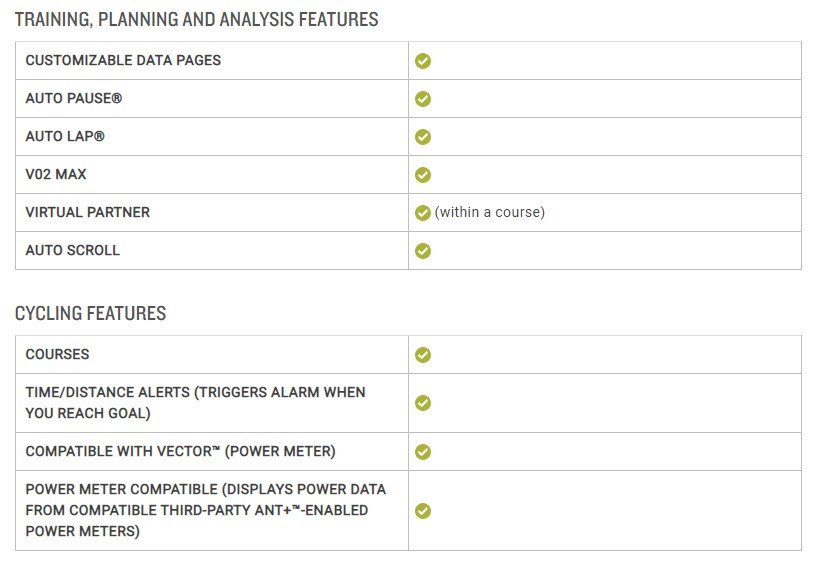
Task: Click the Time/Distance Alerts checkmark icon
Action: [423, 403]
